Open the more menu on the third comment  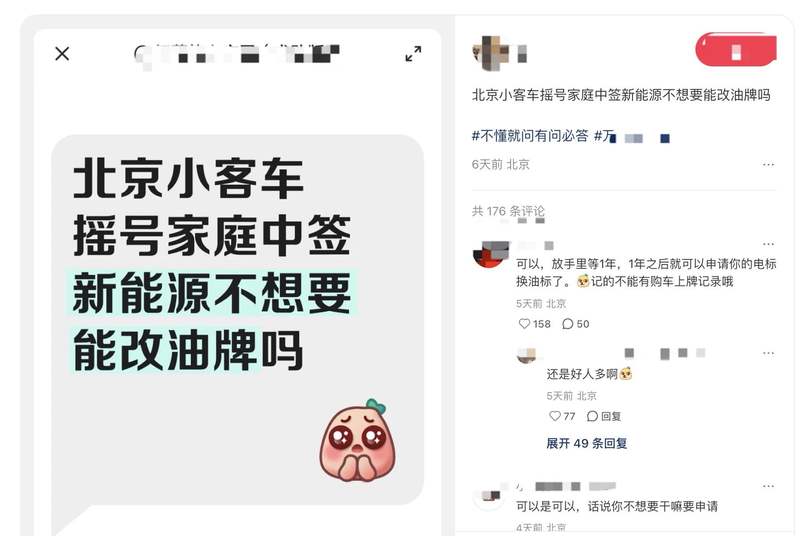click(768, 487)
